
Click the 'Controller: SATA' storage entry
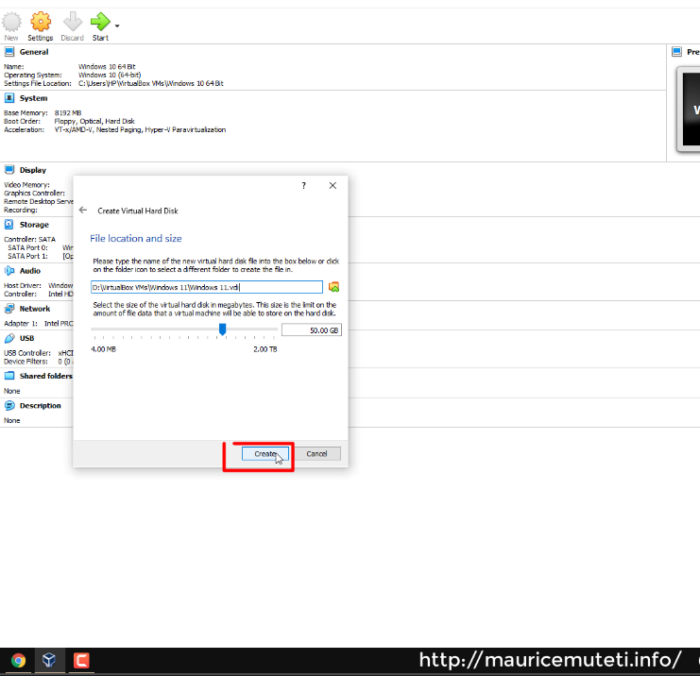29,239
